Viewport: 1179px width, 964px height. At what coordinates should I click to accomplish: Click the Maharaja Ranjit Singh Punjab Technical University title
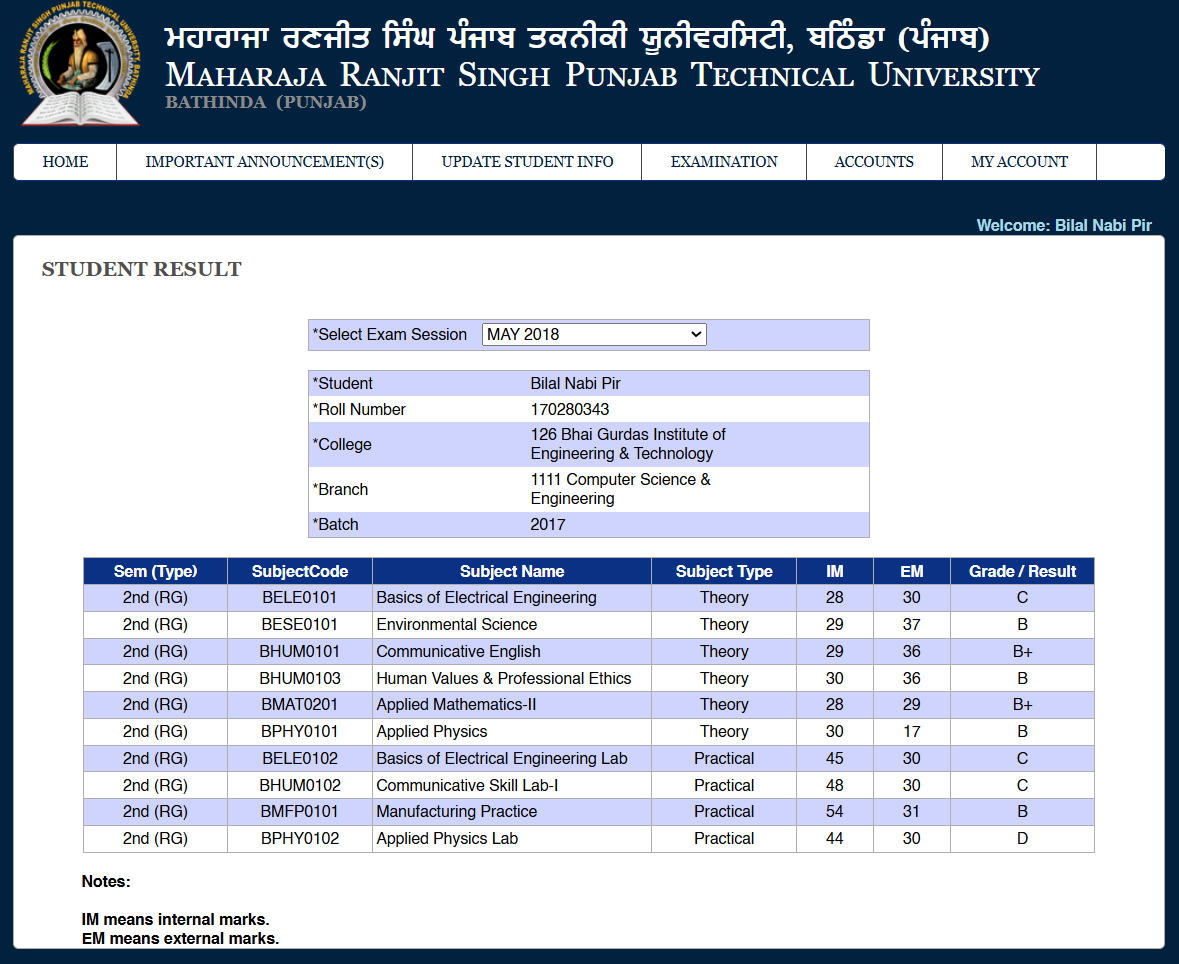(602, 76)
